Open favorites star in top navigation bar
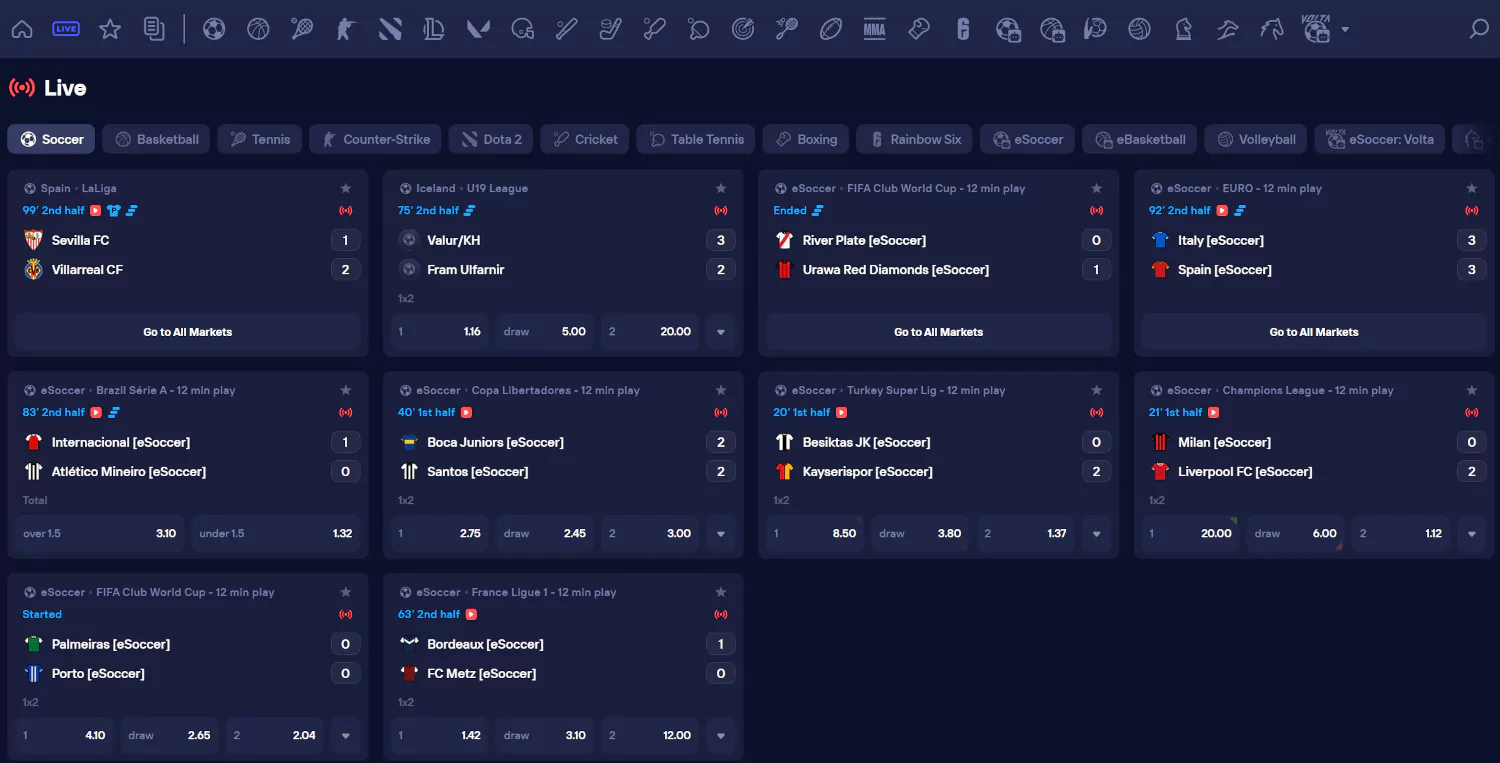Screen dimensions: 1500x763 pos(110,29)
